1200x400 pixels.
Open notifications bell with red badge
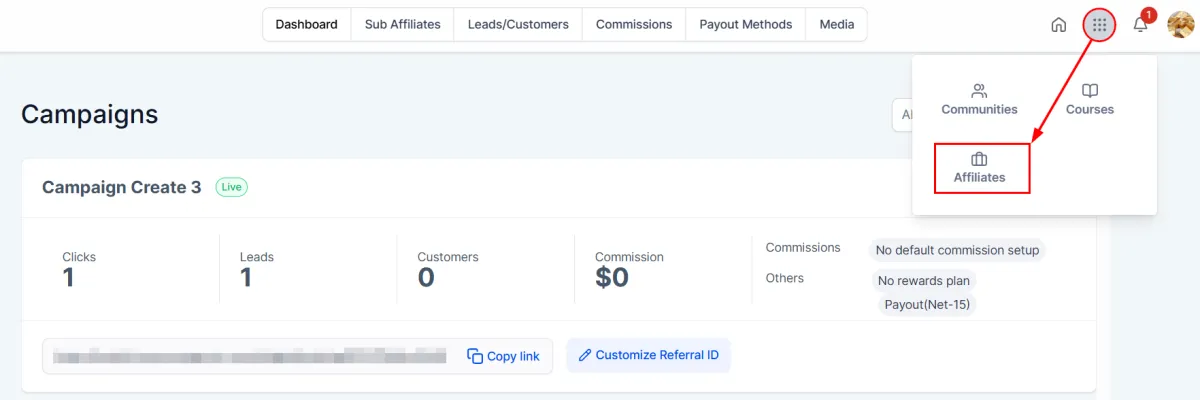[1141, 24]
